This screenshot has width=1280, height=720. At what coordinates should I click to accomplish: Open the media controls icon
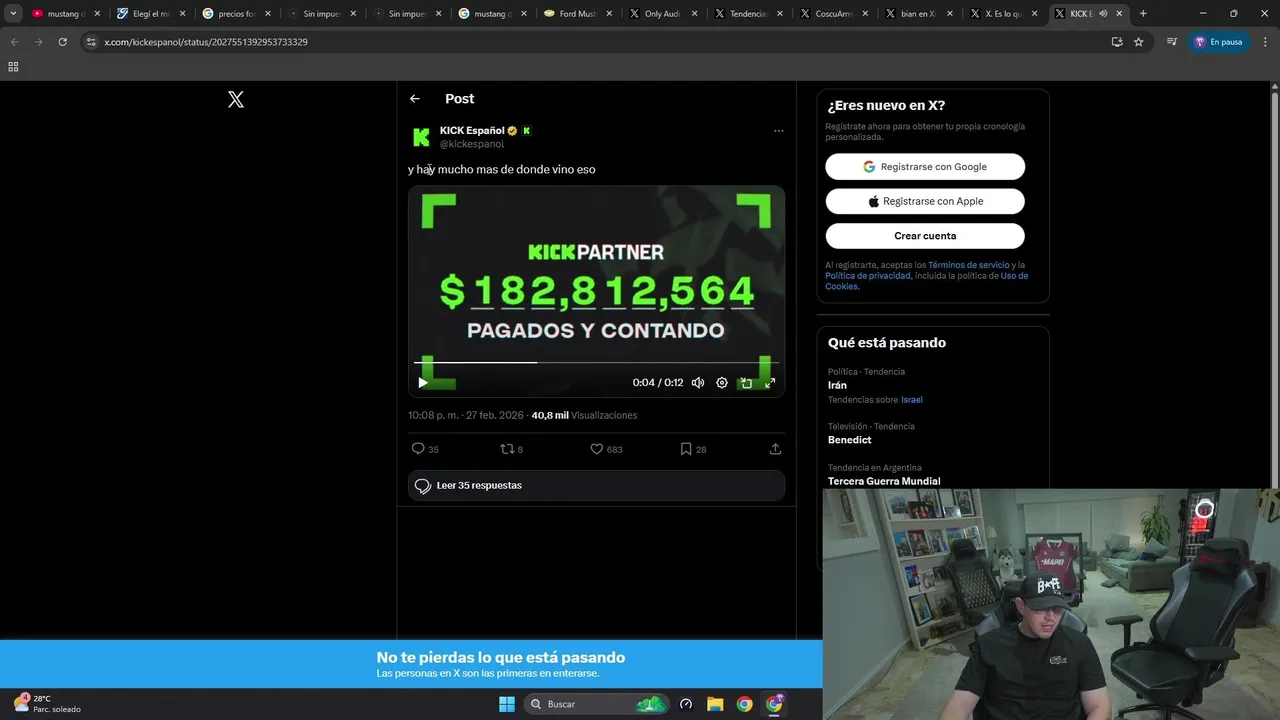(x=1172, y=42)
